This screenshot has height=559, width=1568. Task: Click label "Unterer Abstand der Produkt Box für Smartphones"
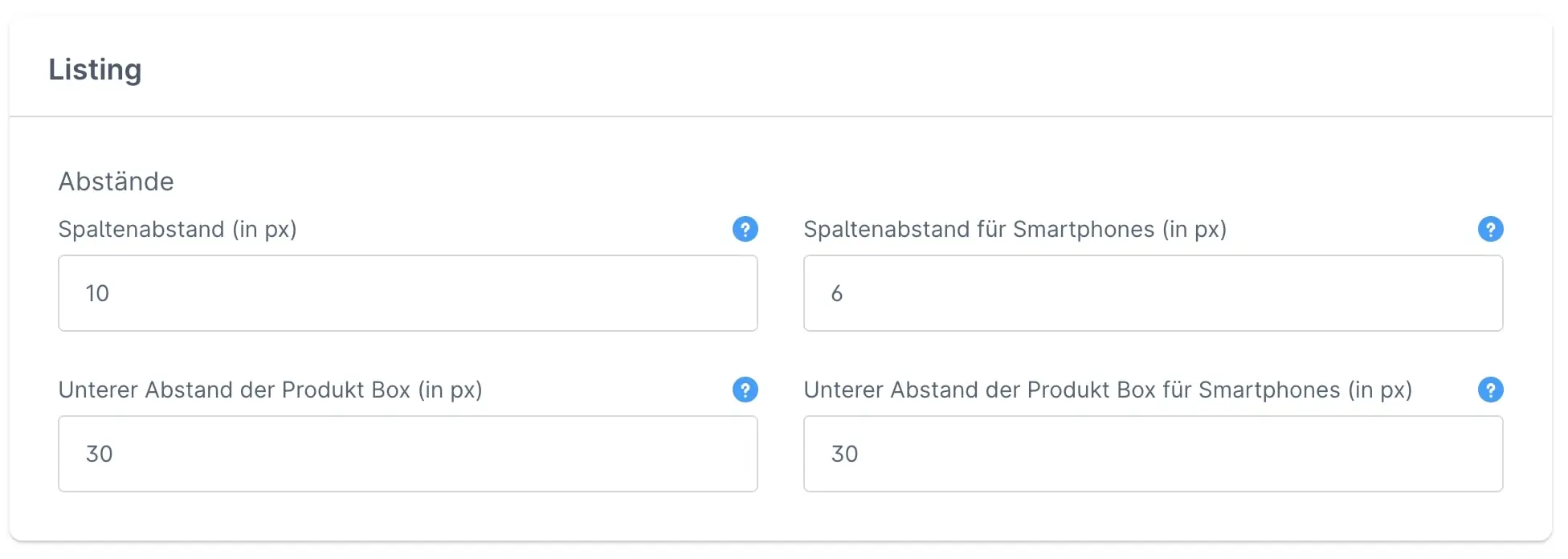tap(1107, 390)
